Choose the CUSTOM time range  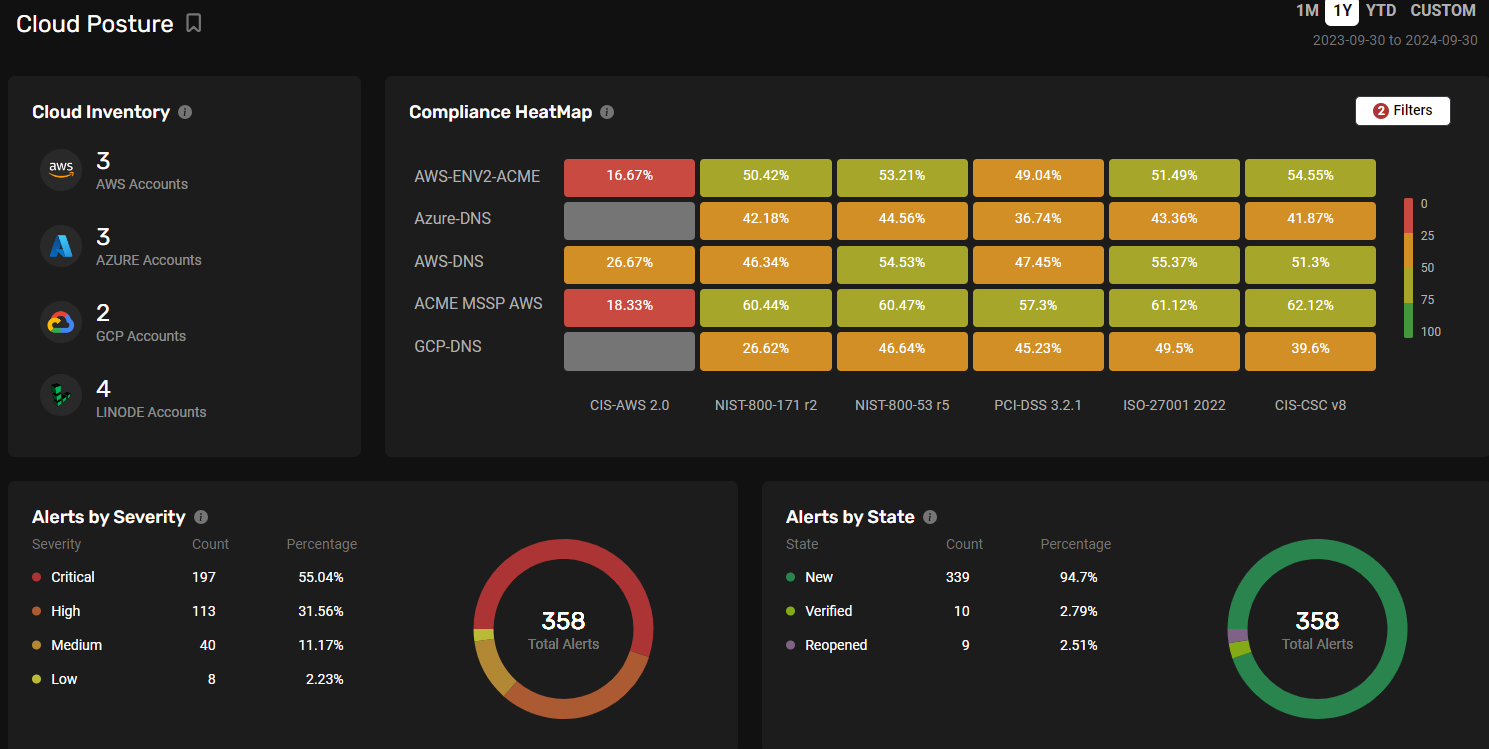[1443, 11]
